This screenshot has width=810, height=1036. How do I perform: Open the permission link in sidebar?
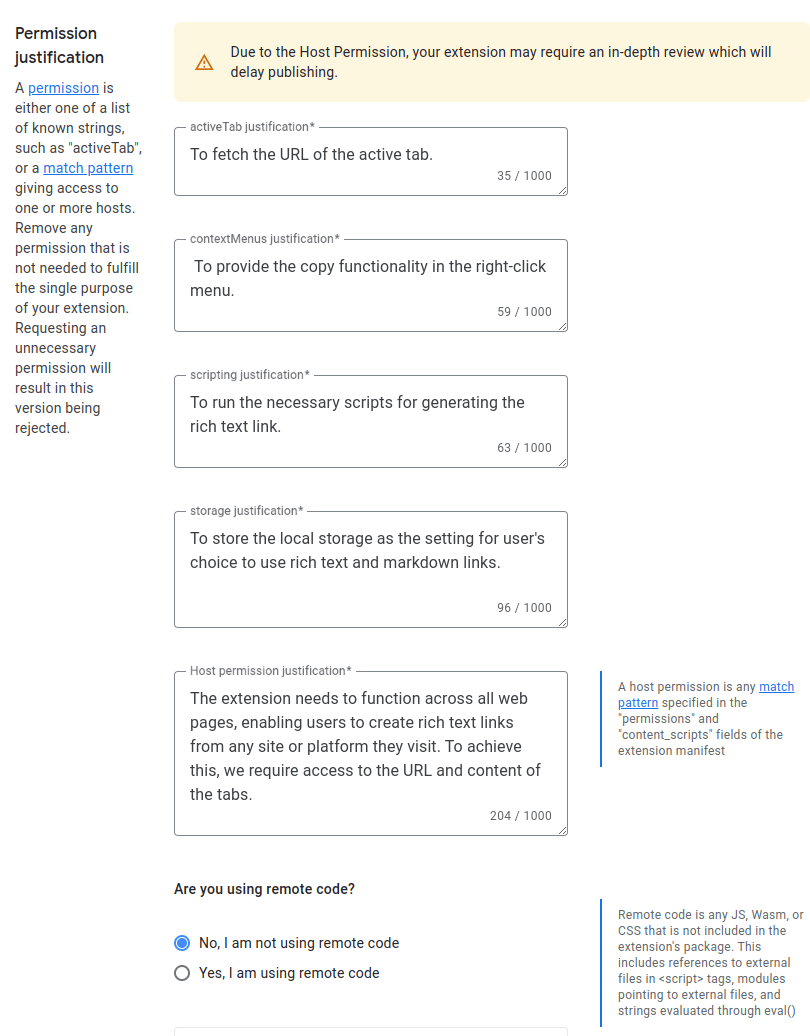[x=63, y=88]
